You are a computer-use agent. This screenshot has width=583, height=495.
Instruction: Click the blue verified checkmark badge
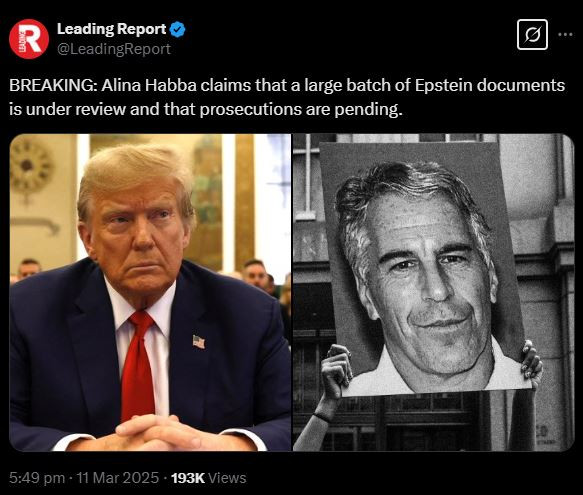[177, 29]
